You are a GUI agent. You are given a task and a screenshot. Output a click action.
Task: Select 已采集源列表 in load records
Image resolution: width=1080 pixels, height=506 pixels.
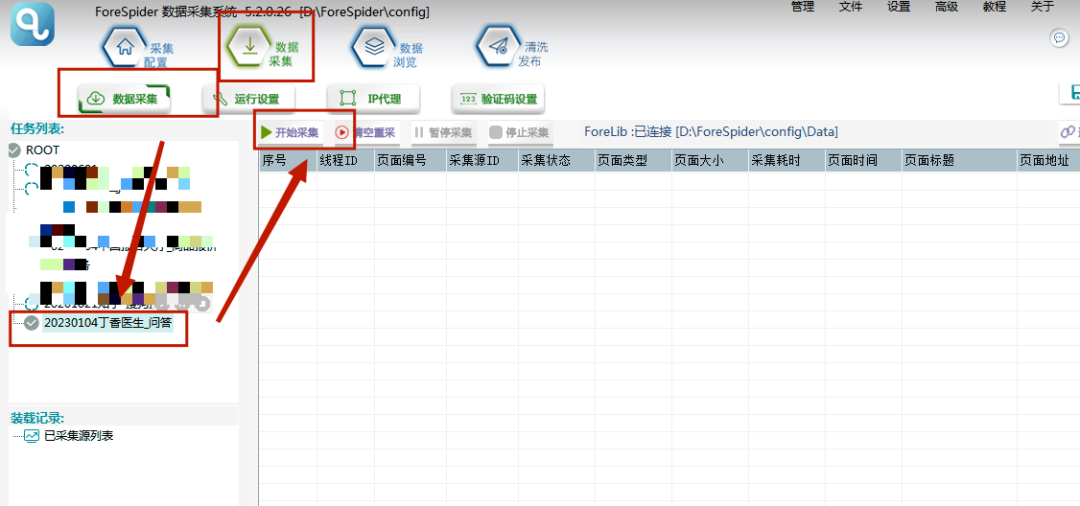click(x=79, y=436)
